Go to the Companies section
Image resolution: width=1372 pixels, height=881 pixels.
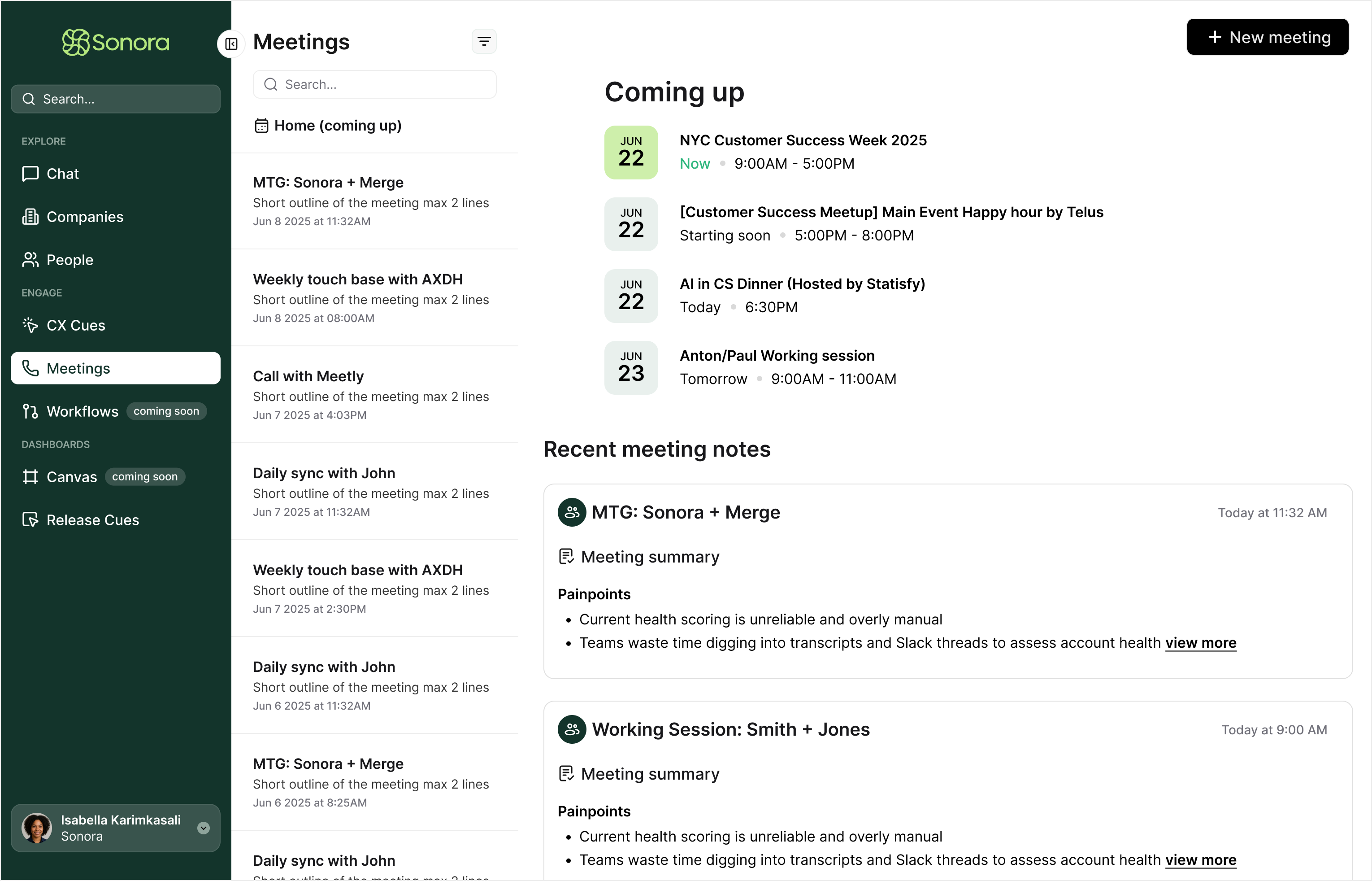(x=85, y=217)
